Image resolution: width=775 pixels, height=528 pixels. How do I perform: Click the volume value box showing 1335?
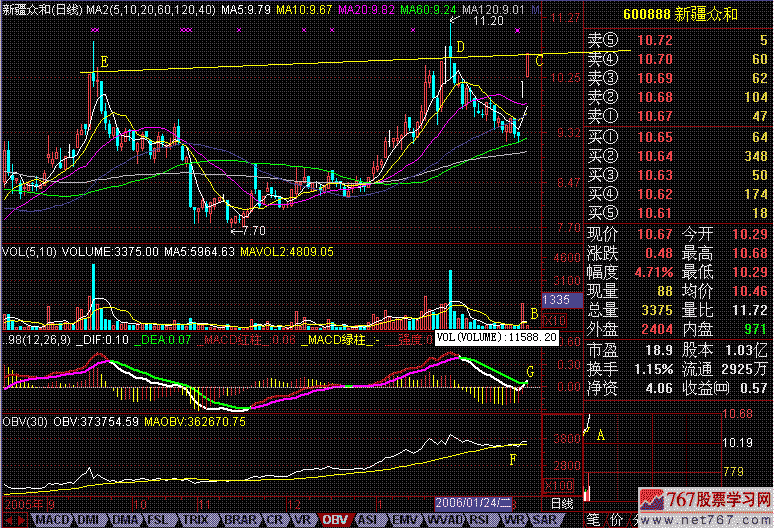556,299
